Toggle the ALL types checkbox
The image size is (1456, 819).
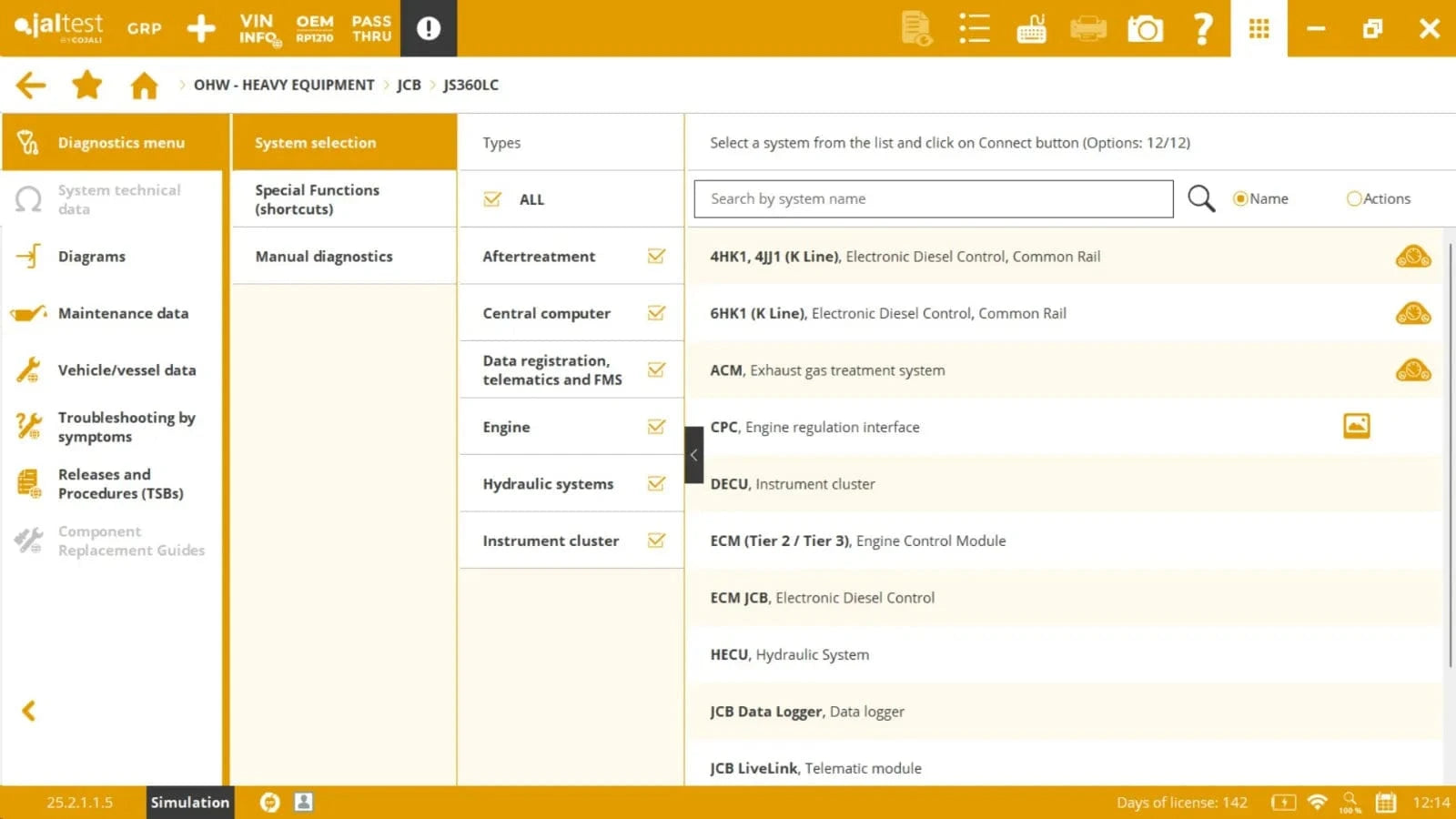coord(492,199)
